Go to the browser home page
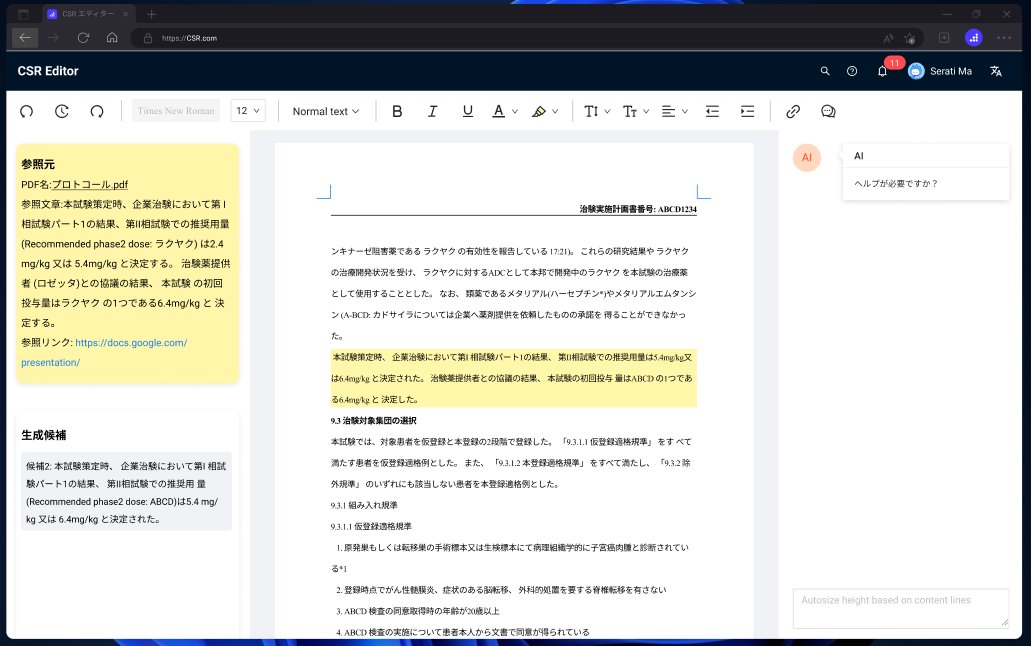The height and width of the screenshot is (646, 1031). point(112,37)
